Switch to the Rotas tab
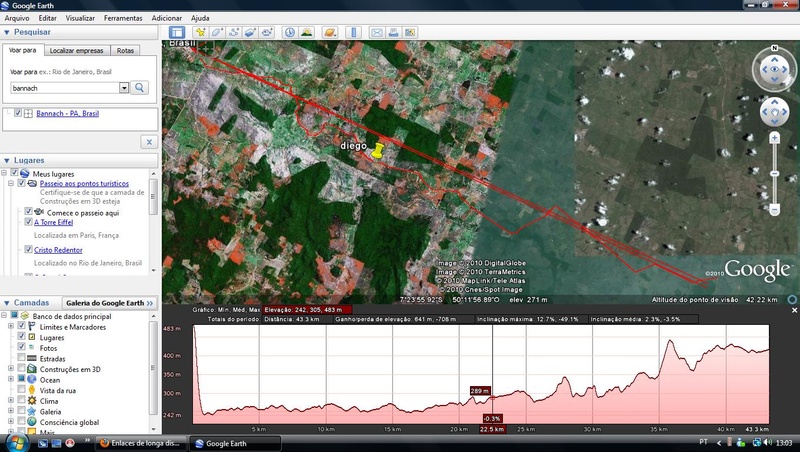The height and width of the screenshot is (452, 800). click(125, 51)
